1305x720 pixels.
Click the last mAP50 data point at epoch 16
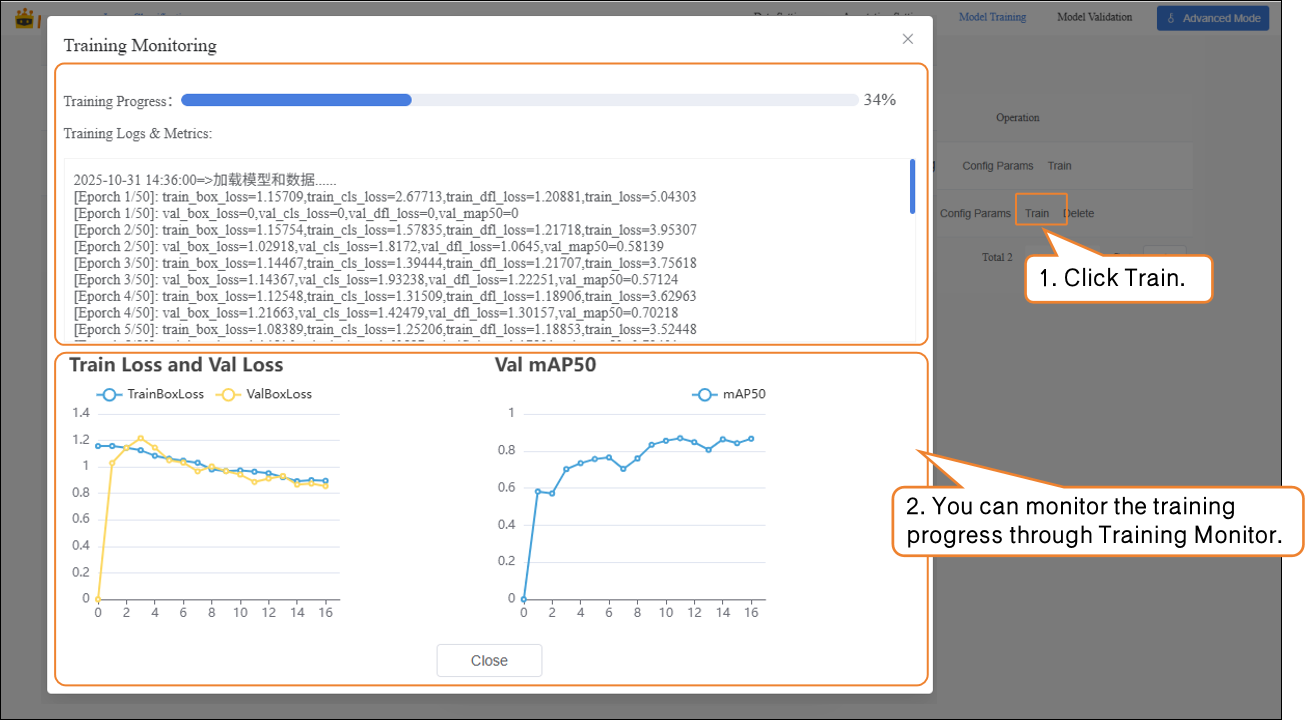click(x=751, y=438)
